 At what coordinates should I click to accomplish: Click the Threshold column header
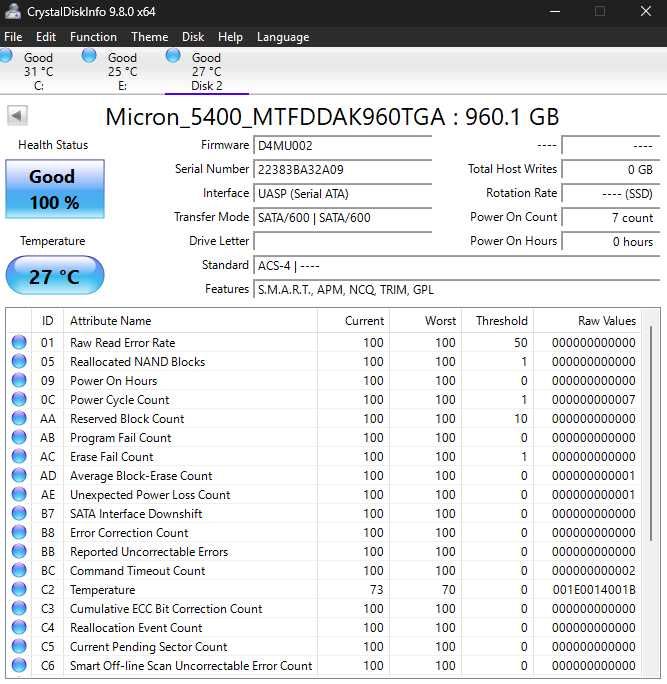497,321
